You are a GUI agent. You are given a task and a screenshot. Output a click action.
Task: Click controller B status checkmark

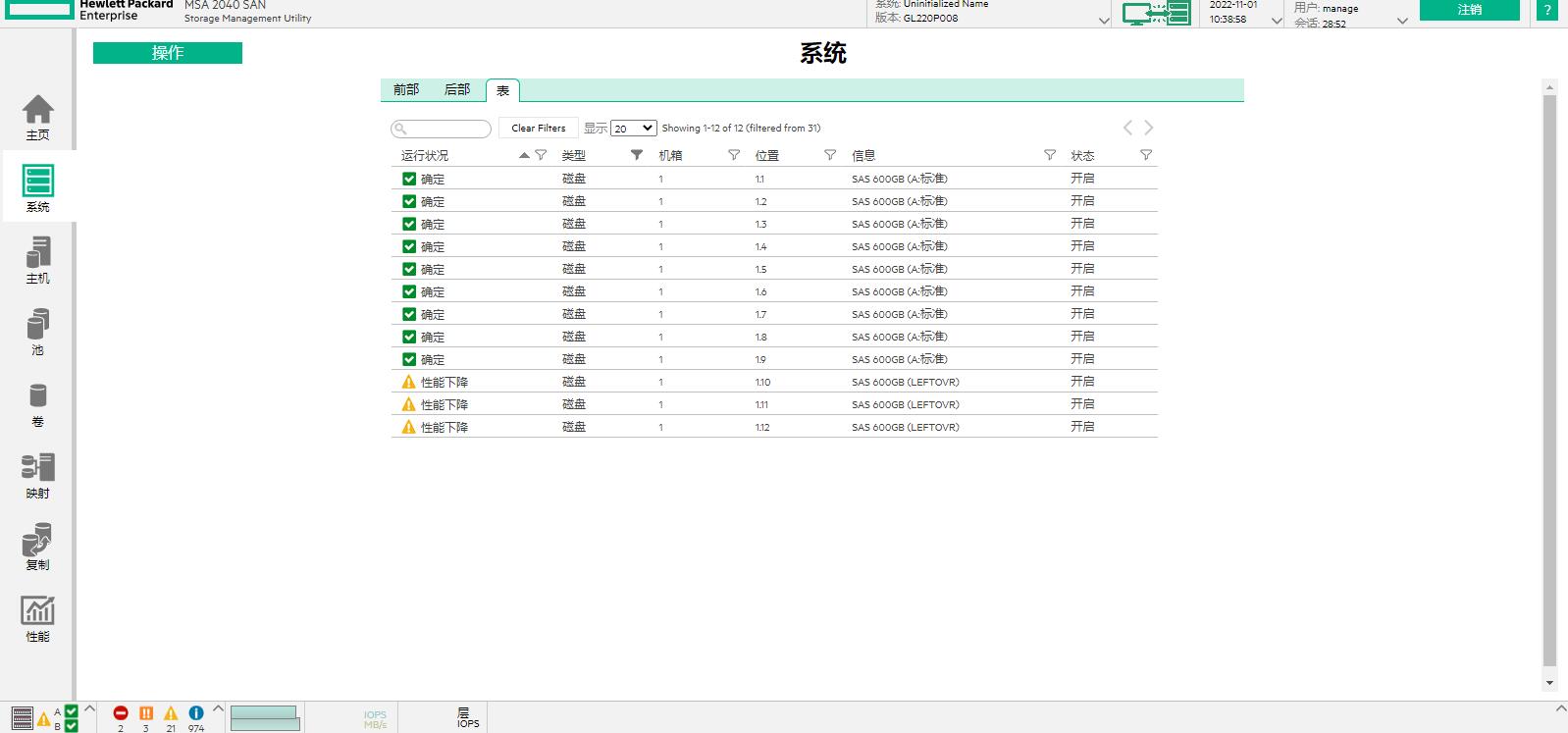click(71, 726)
